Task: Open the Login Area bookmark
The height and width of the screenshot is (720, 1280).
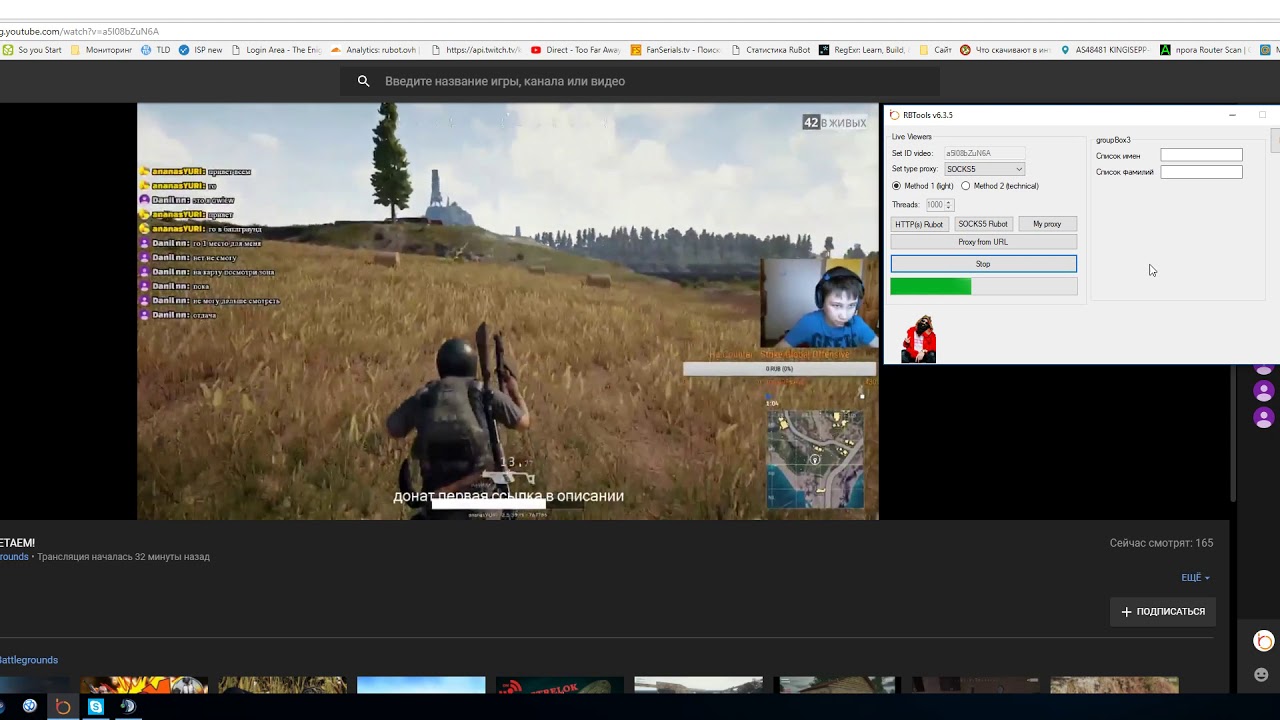Action: coord(276,50)
